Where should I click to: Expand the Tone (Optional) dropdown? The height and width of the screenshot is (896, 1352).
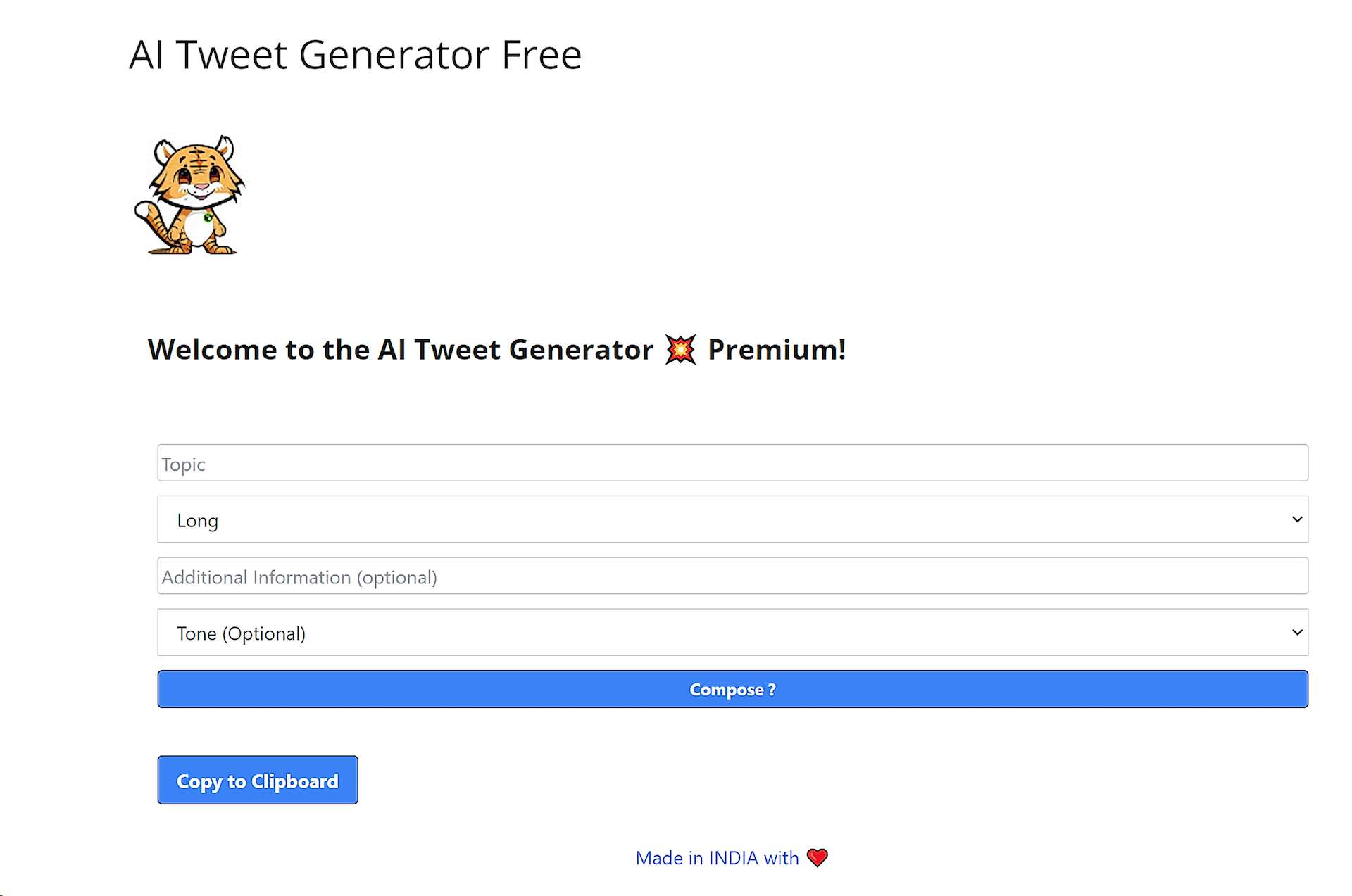[732, 632]
